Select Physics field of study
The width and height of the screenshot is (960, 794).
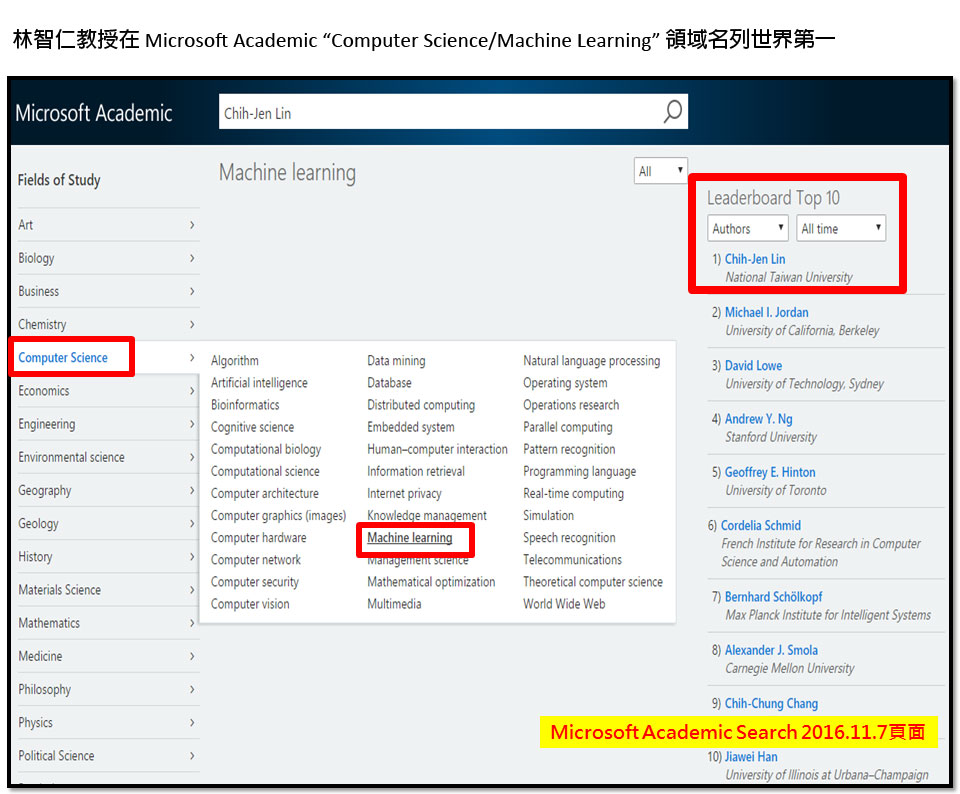point(36,722)
